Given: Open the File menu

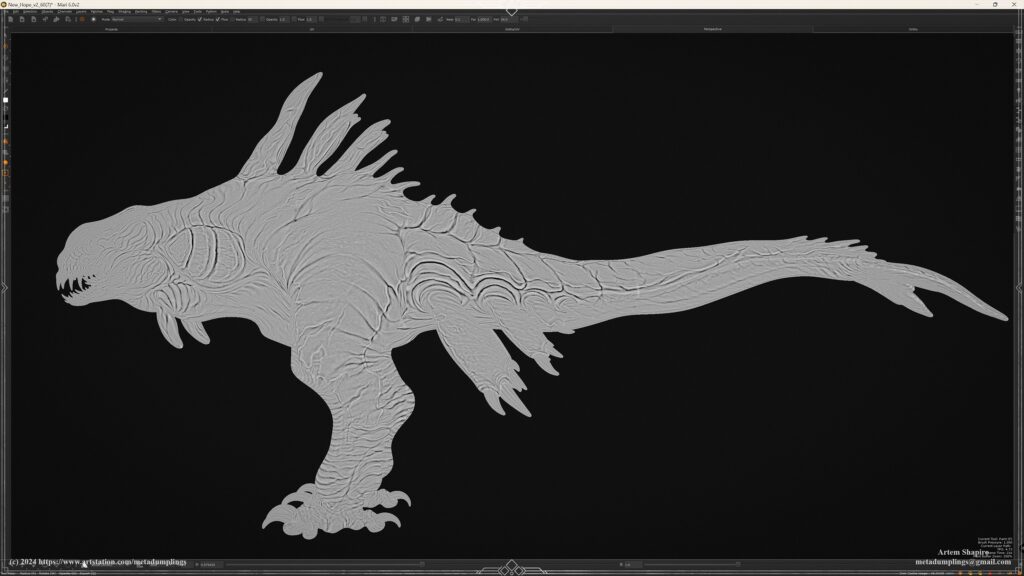Looking at the screenshot, I should [6, 11].
